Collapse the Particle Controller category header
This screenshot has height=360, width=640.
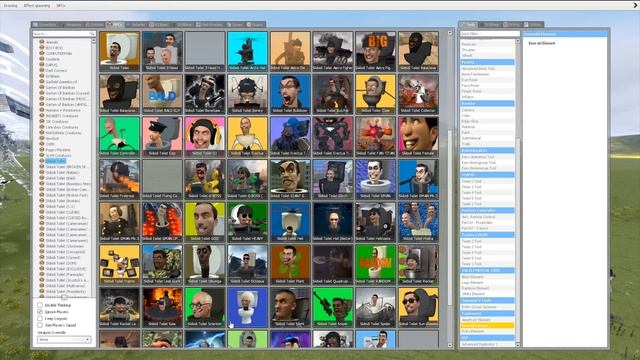coord(487,211)
